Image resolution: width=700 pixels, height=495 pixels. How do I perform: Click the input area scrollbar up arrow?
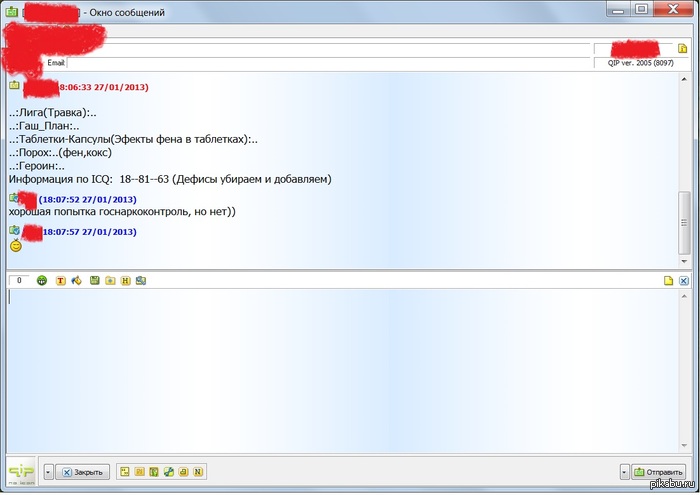(684, 296)
